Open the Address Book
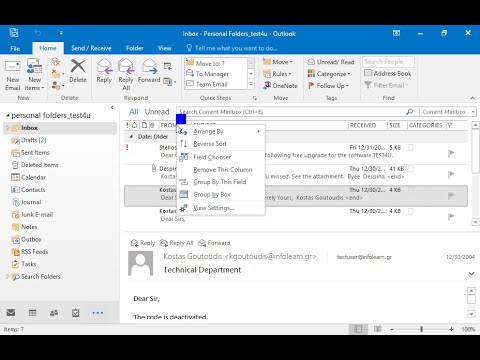The width and height of the screenshot is (480, 360). point(388,73)
